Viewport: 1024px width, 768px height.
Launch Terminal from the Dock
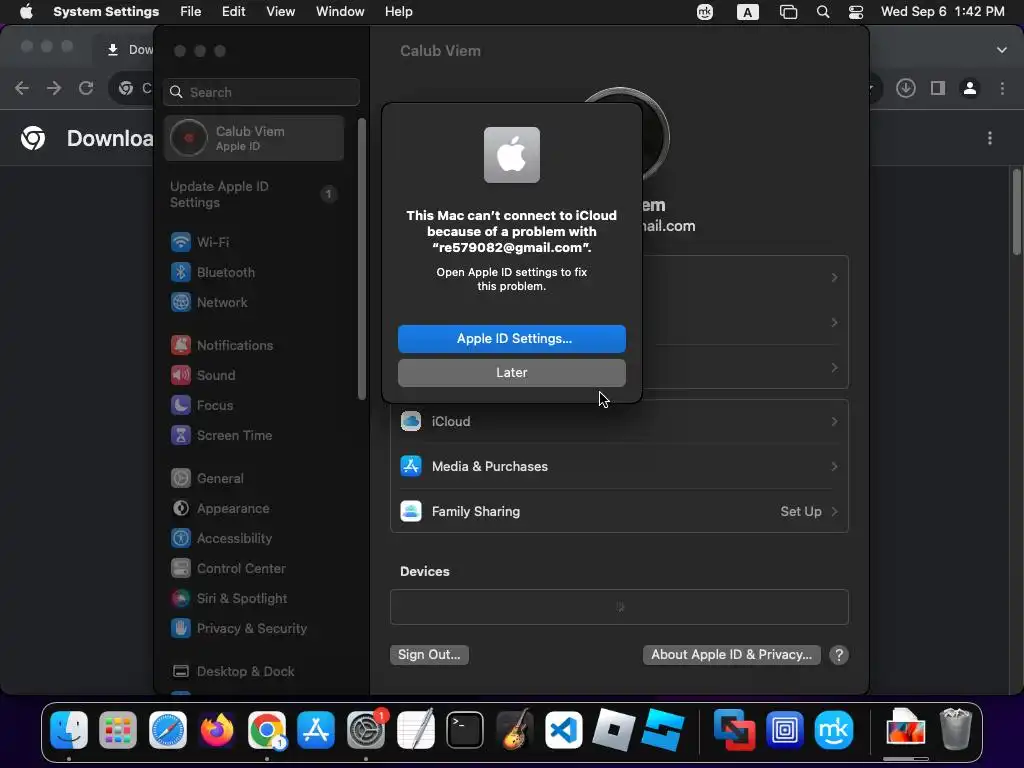pos(465,730)
